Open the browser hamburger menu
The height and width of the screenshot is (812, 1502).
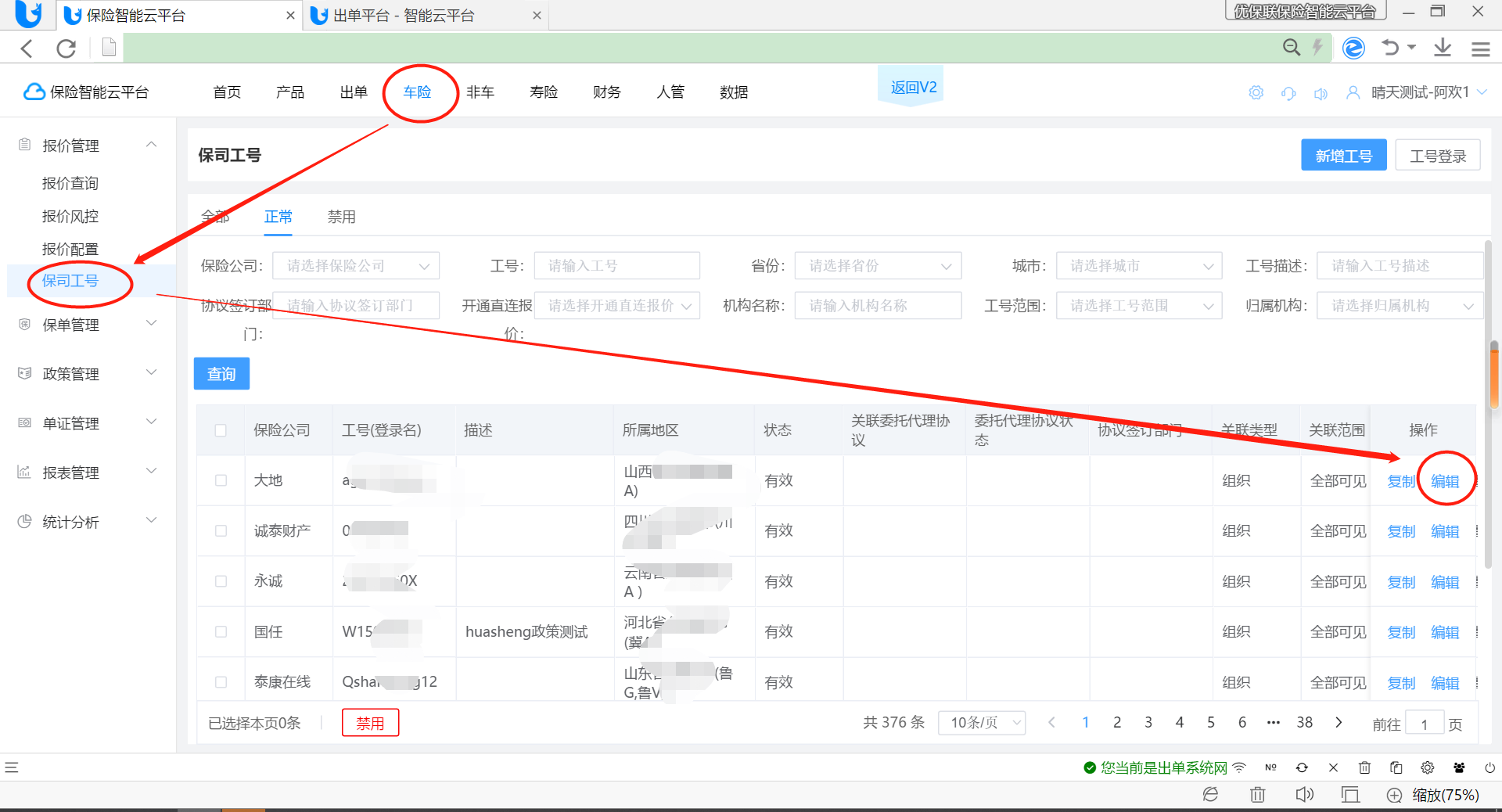coord(1480,49)
